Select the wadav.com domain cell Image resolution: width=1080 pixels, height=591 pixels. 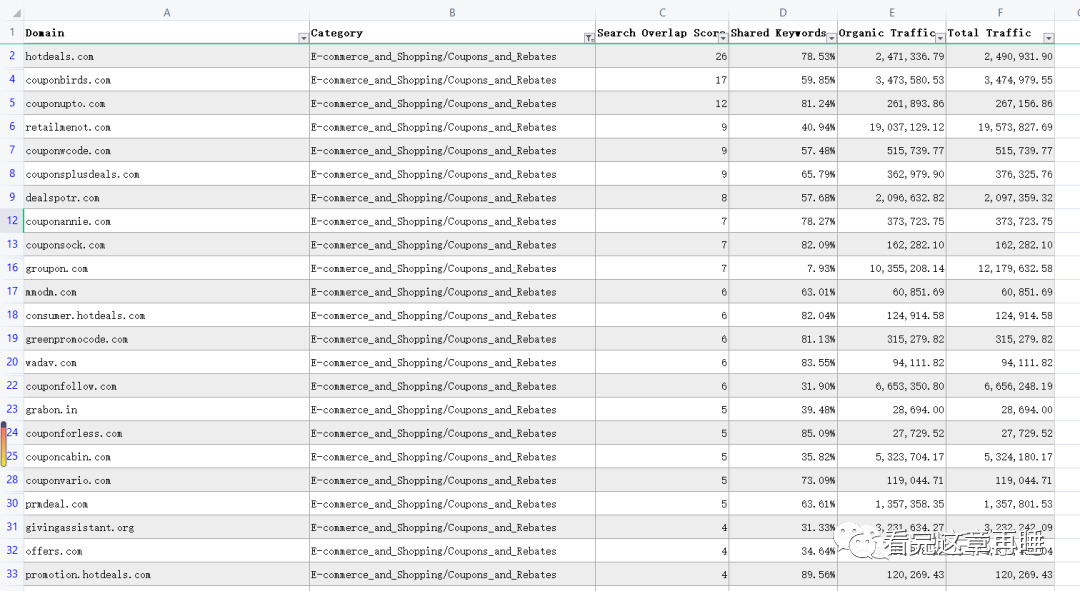167,362
